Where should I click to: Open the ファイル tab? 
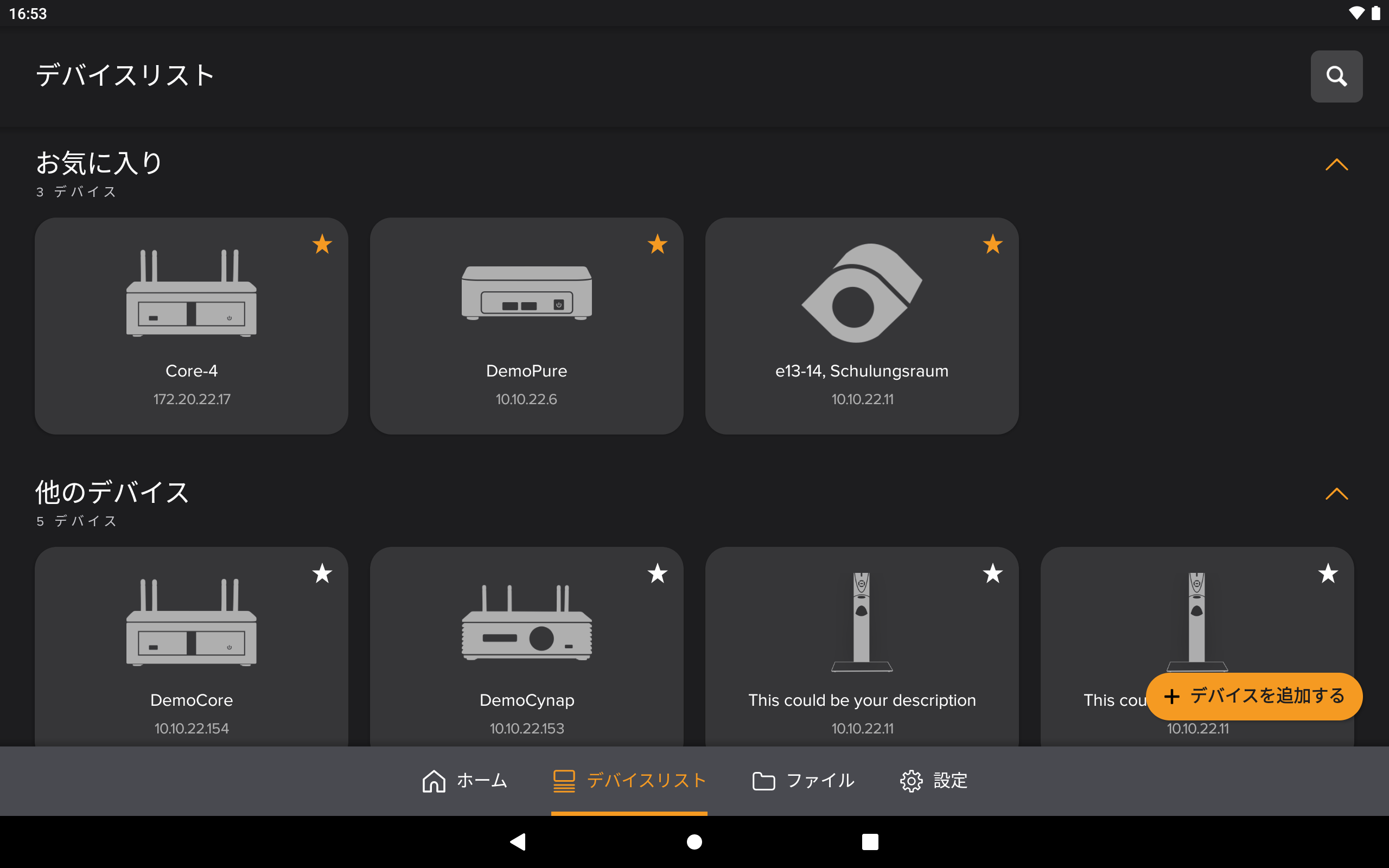coord(803,781)
